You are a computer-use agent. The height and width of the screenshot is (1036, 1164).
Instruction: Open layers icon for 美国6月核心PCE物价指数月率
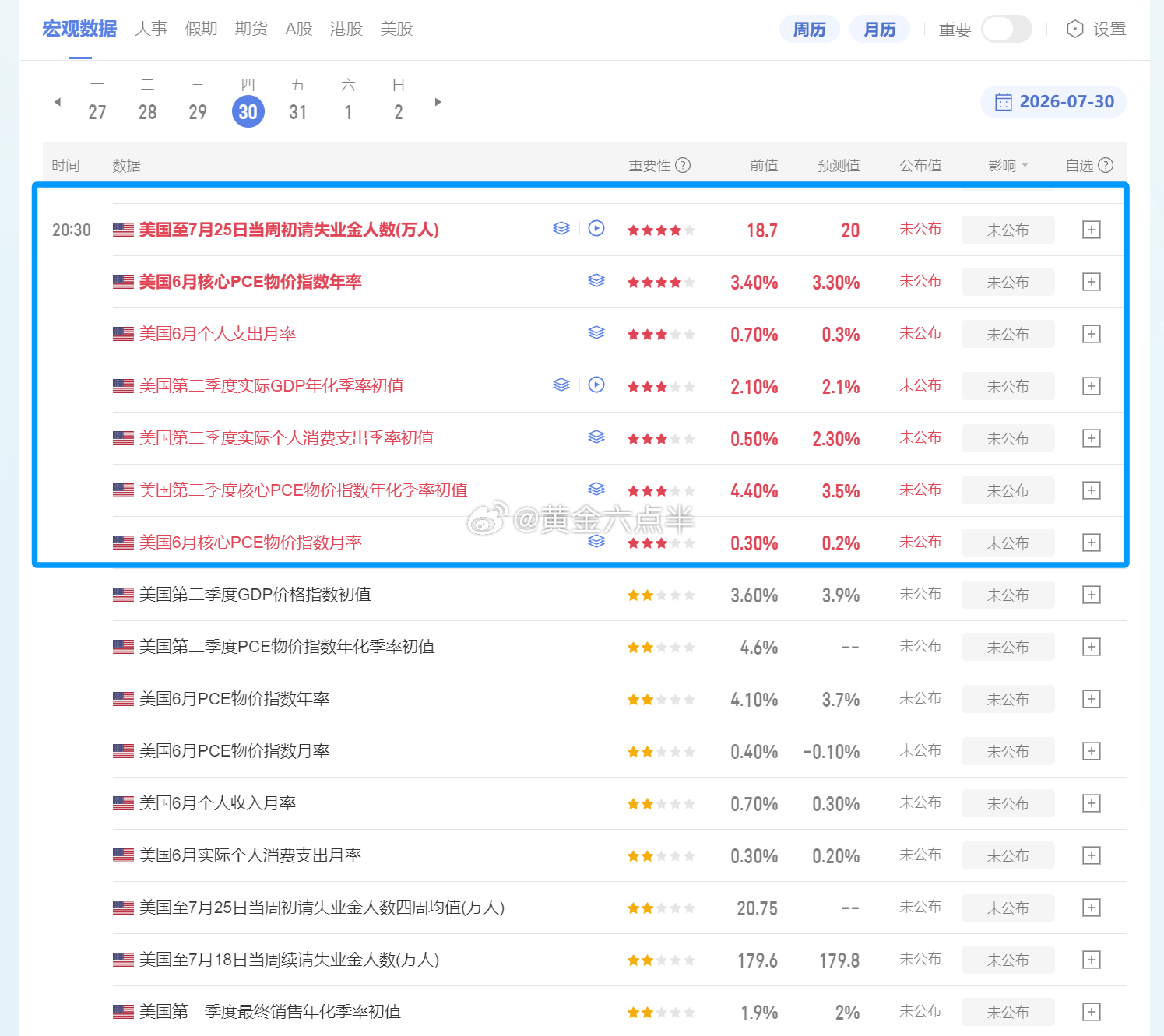596,541
